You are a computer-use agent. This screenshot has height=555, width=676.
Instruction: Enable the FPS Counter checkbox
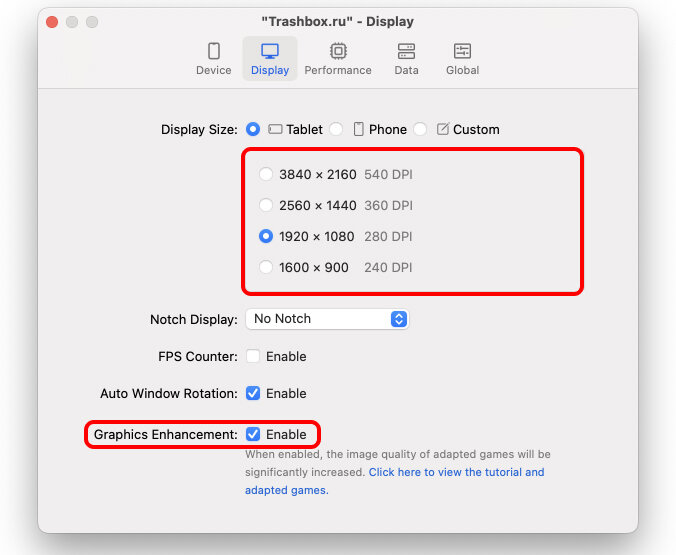253,356
